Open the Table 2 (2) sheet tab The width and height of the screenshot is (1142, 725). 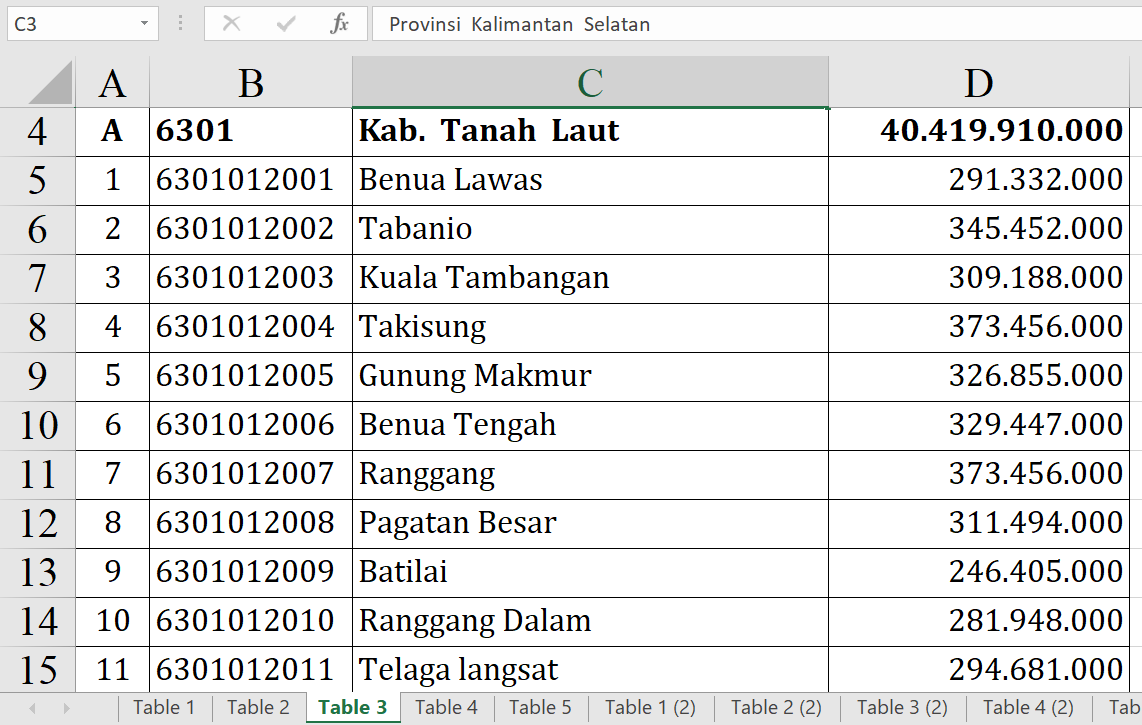click(x=776, y=708)
